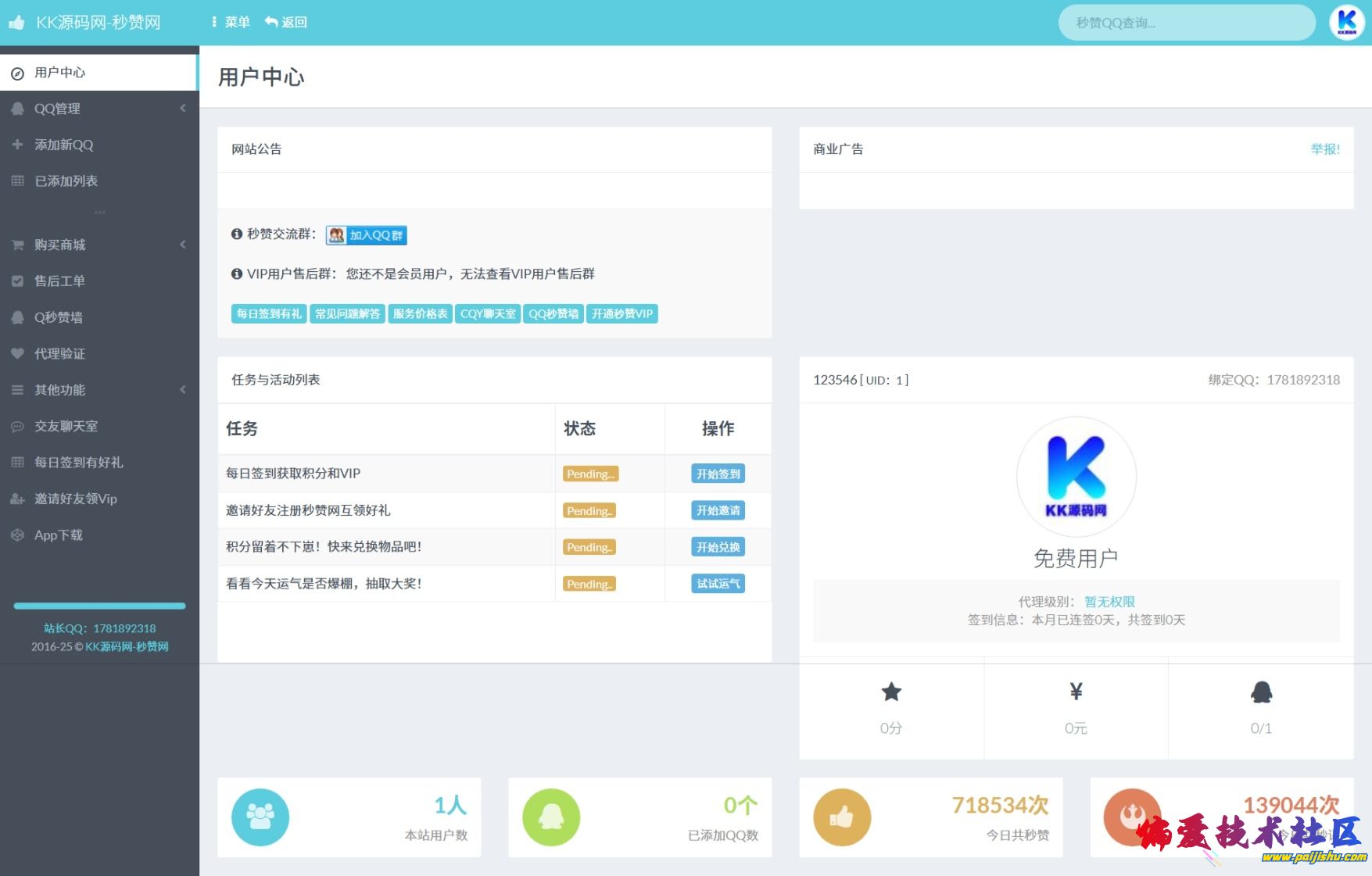The width and height of the screenshot is (1372, 876).
Task: Click the 加入QQ群 button
Action: click(367, 235)
